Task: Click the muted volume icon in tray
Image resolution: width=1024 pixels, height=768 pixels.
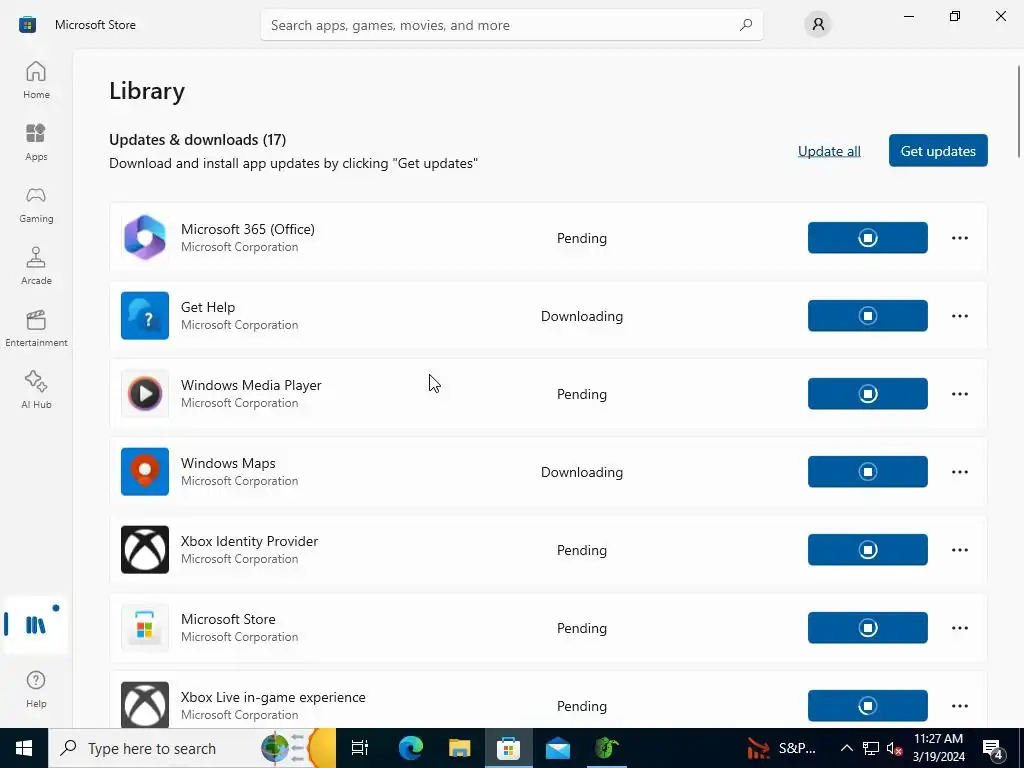Action: (x=895, y=748)
